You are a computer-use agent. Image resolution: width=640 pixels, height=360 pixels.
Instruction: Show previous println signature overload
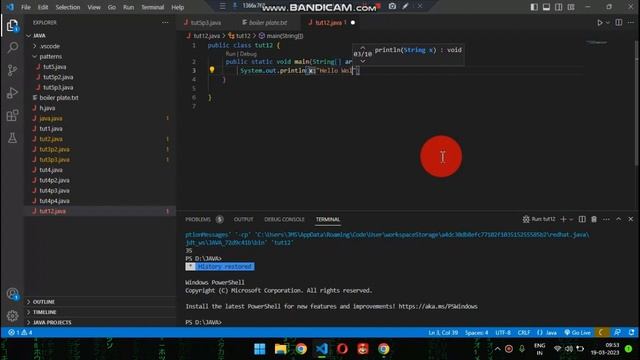[x=363, y=47]
